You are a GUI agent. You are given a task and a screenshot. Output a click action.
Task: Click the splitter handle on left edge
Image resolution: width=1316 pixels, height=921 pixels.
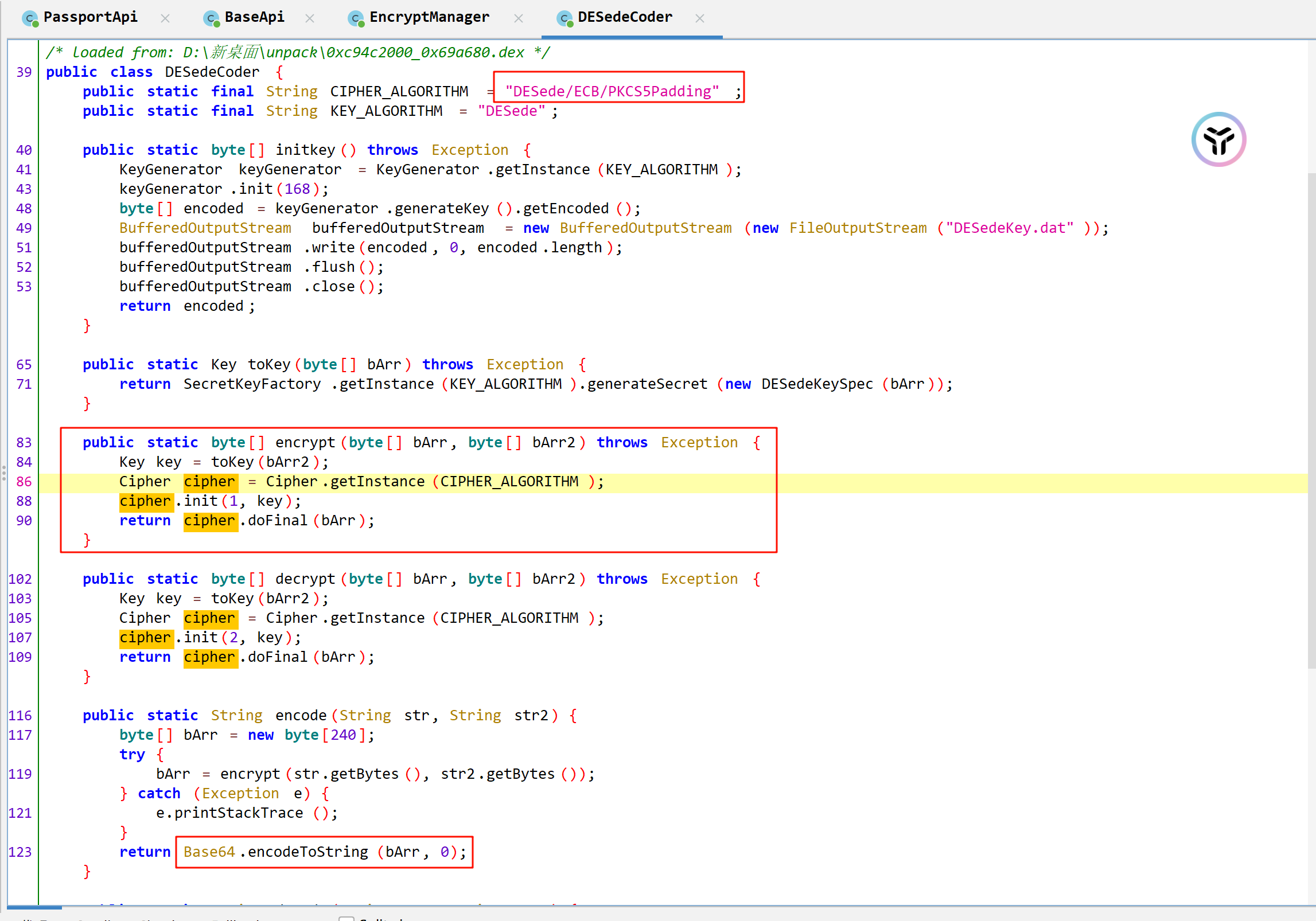(3, 473)
